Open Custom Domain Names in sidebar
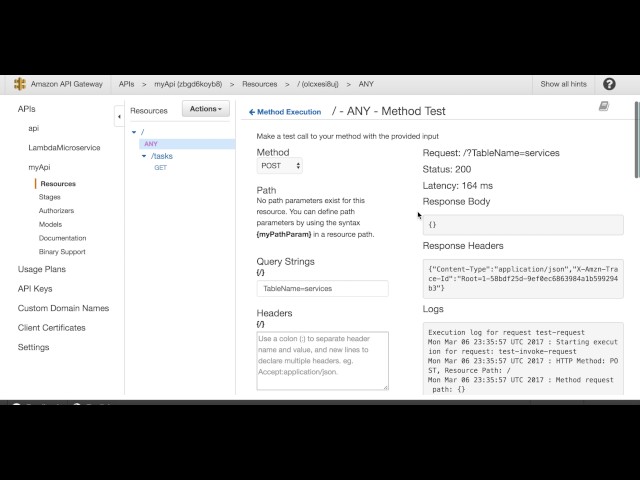 tap(63, 308)
